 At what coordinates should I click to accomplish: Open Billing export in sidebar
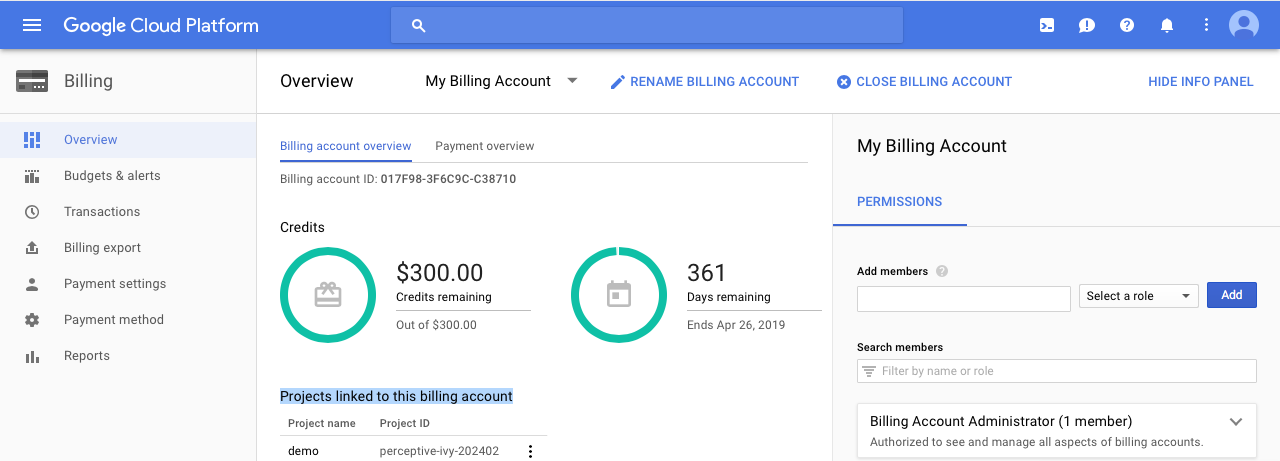tap(102, 248)
